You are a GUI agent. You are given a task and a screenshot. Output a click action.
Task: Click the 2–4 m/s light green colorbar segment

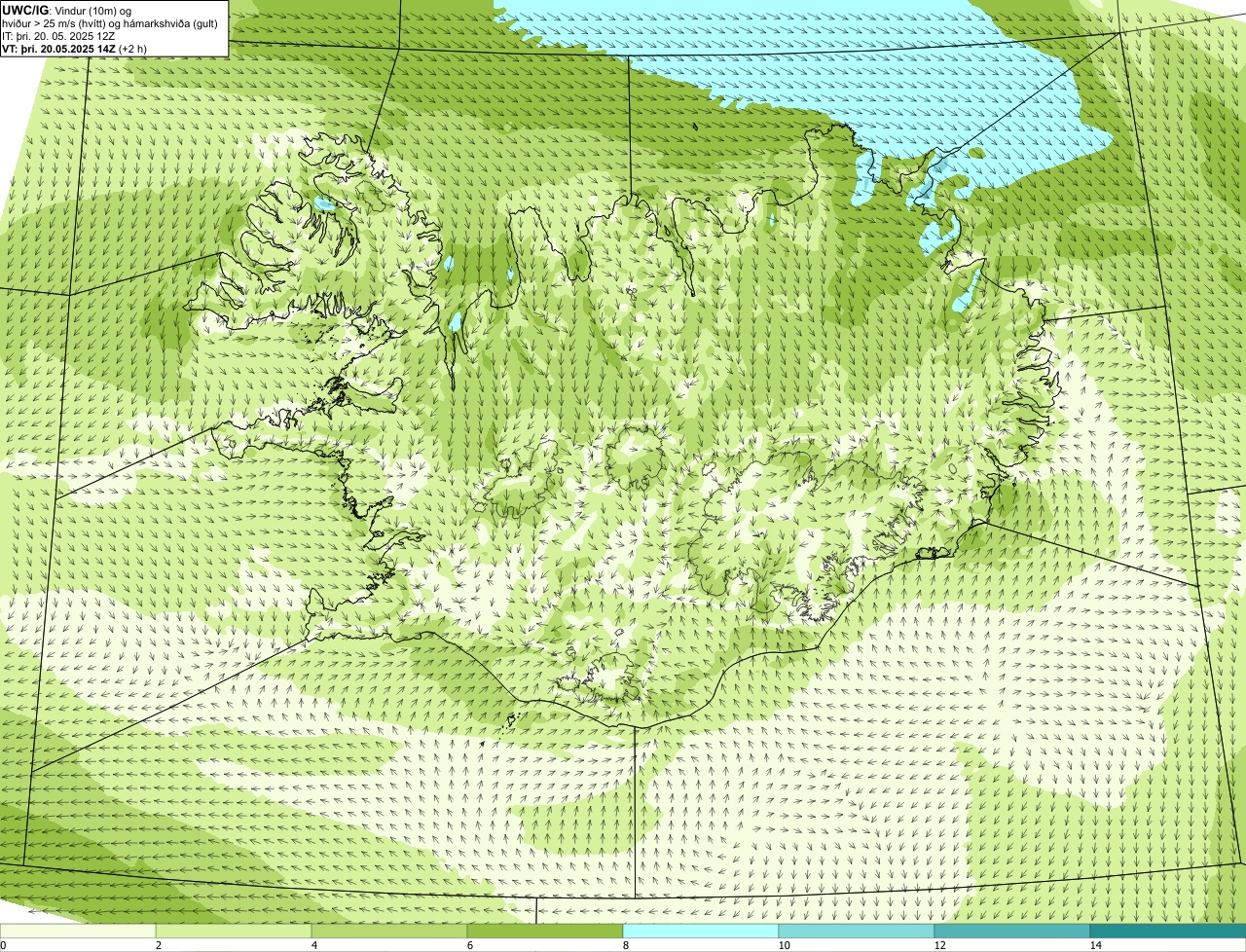[x=234, y=931]
